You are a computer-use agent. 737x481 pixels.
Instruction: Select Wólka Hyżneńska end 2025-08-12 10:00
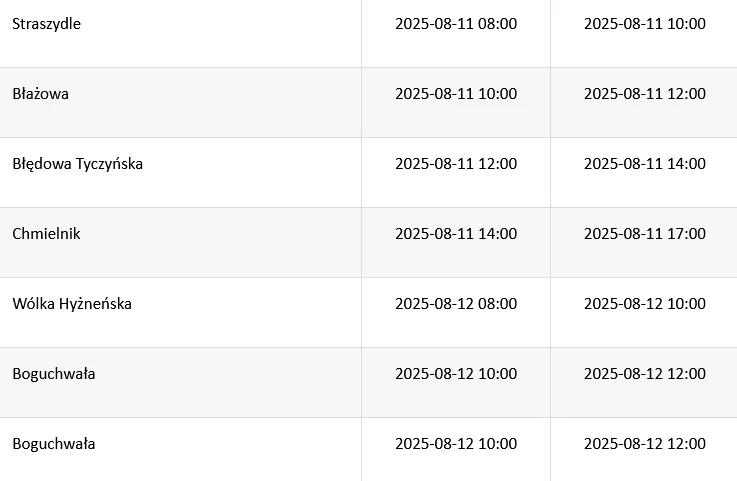[645, 304]
